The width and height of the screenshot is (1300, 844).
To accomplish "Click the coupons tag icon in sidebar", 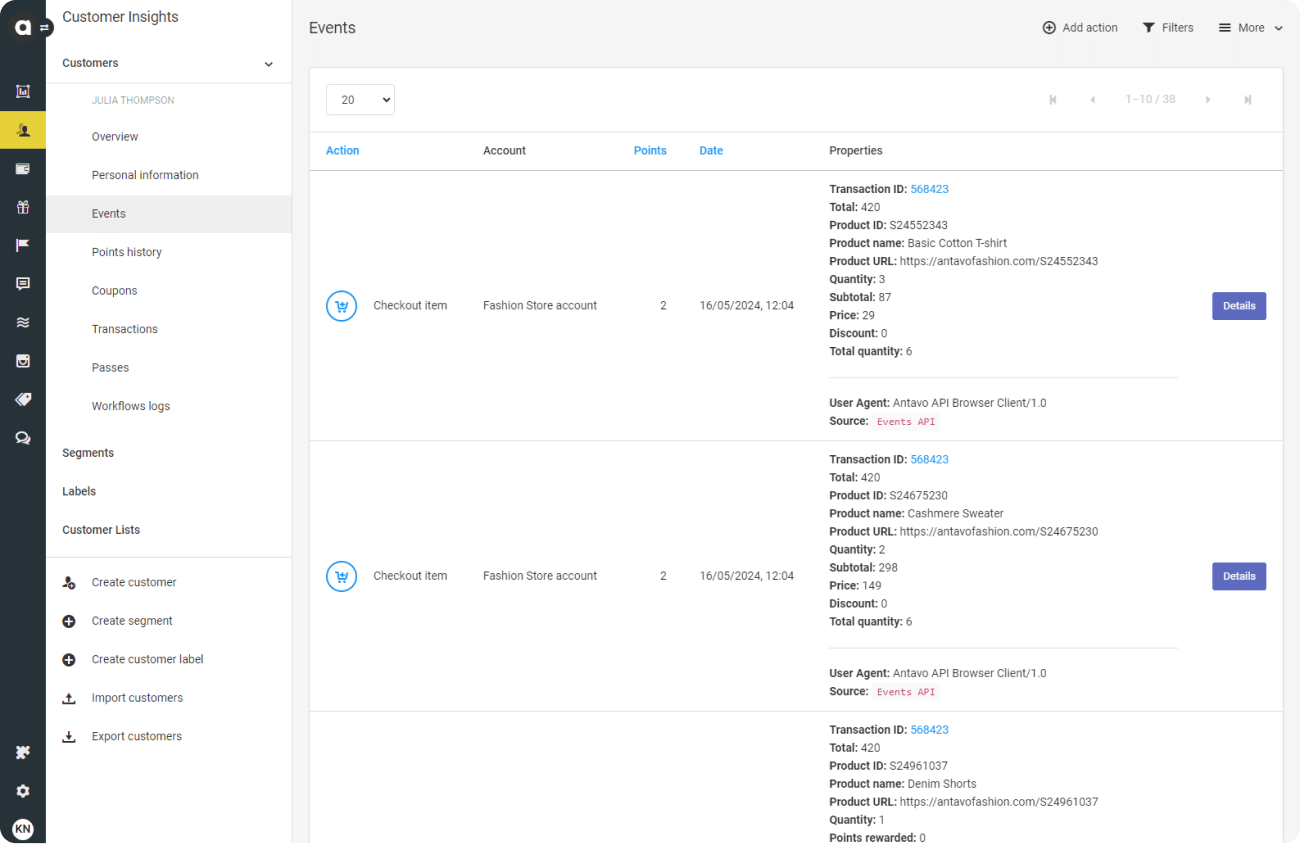I will [23, 399].
